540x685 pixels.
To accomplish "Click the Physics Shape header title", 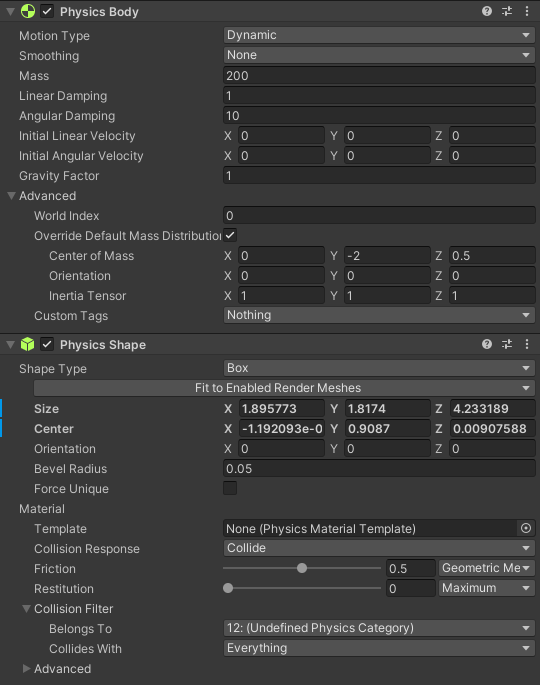I will (x=103, y=345).
